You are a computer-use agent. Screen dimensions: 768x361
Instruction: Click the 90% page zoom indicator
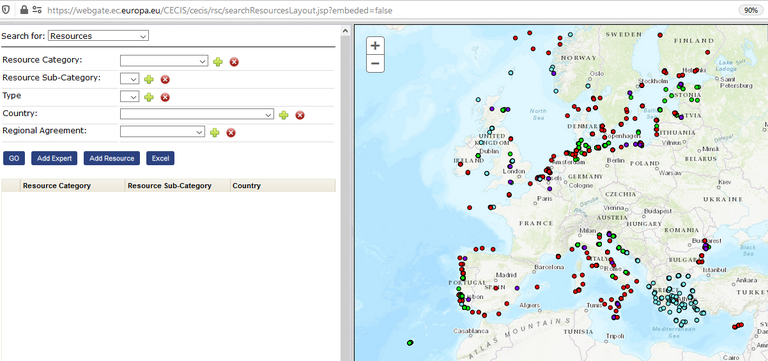750,10
